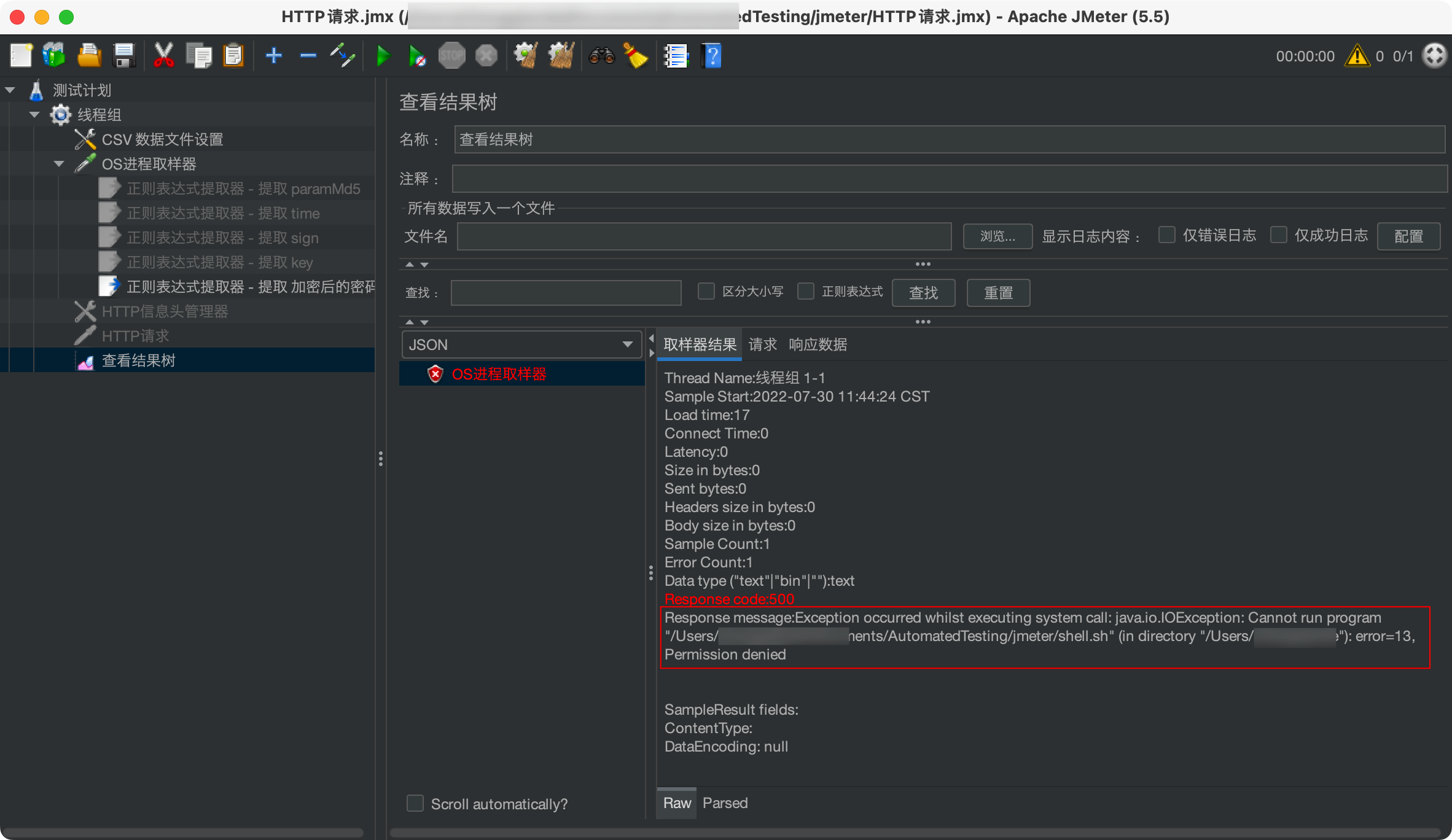The width and height of the screenshot is (1452, 840).
Task: Click Start No Pauses icon
Action: [417, 56]
